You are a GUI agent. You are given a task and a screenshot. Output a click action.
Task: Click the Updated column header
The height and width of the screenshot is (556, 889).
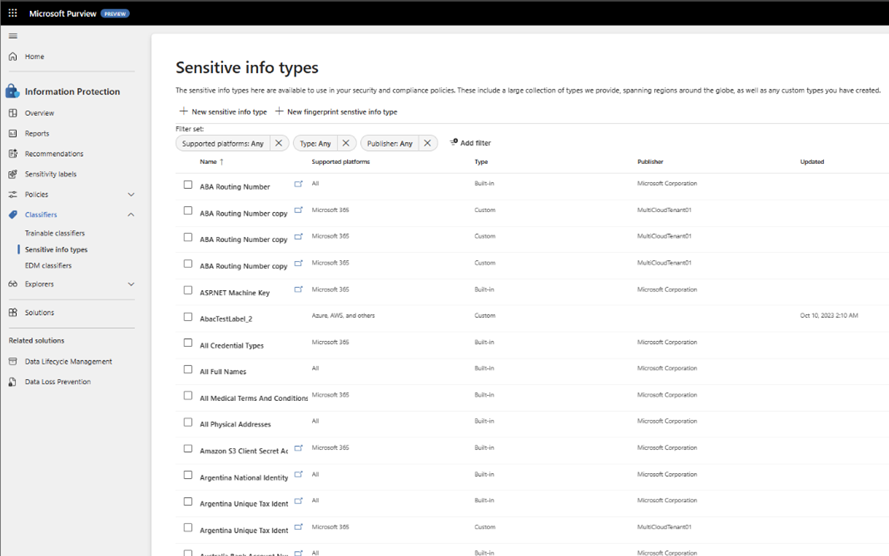tap(812, 162)
